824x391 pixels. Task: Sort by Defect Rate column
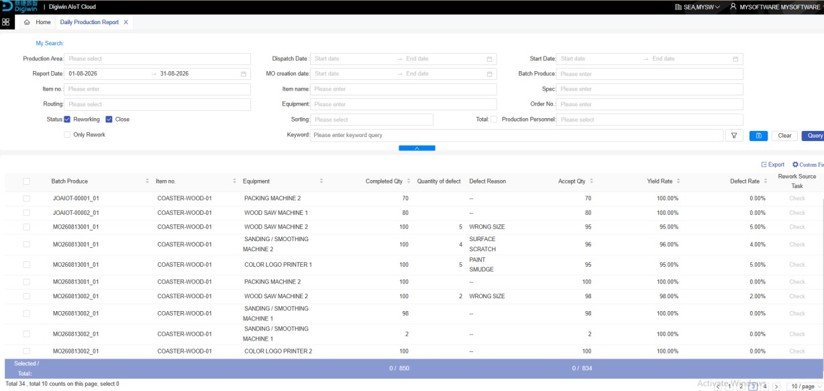click(765, 181)
